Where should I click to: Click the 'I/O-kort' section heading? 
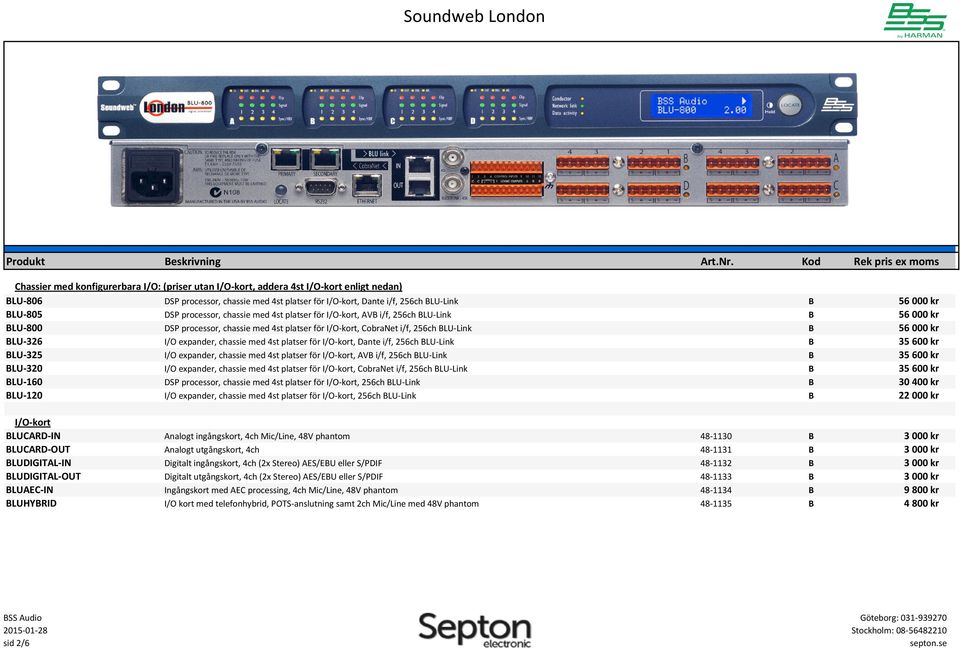(32, 423)
